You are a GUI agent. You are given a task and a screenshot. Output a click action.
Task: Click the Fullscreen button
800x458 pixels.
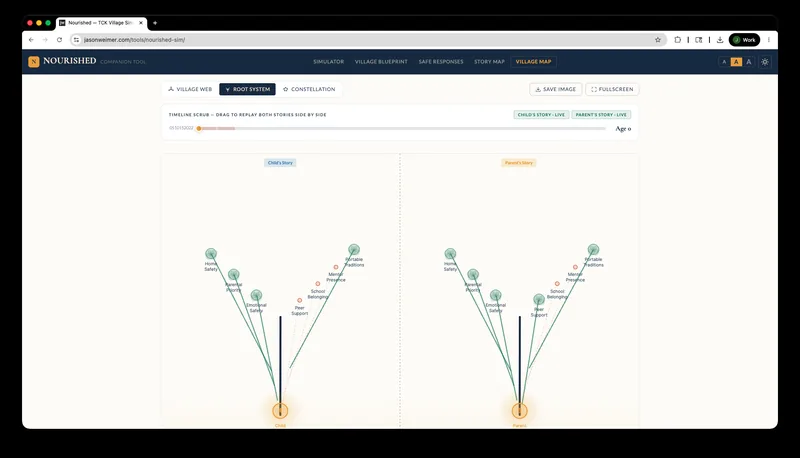(x=612, y=89)
